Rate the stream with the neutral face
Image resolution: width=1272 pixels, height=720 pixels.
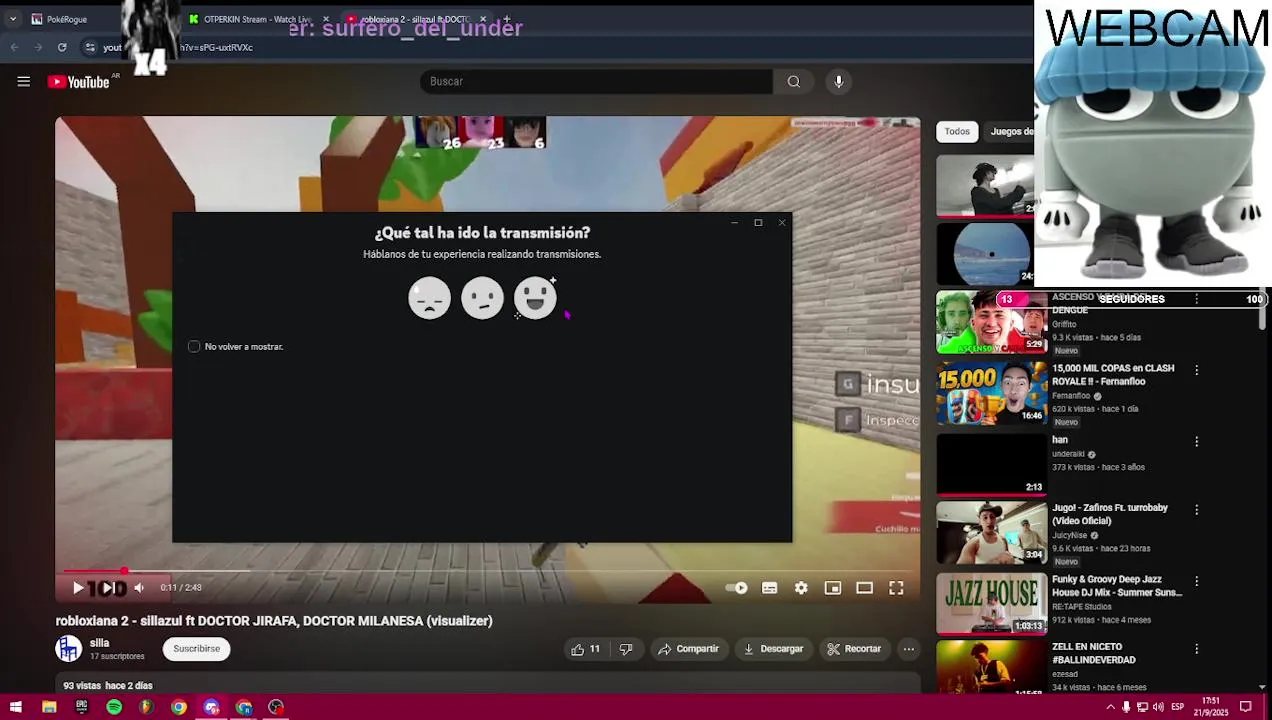click(482, 298)
